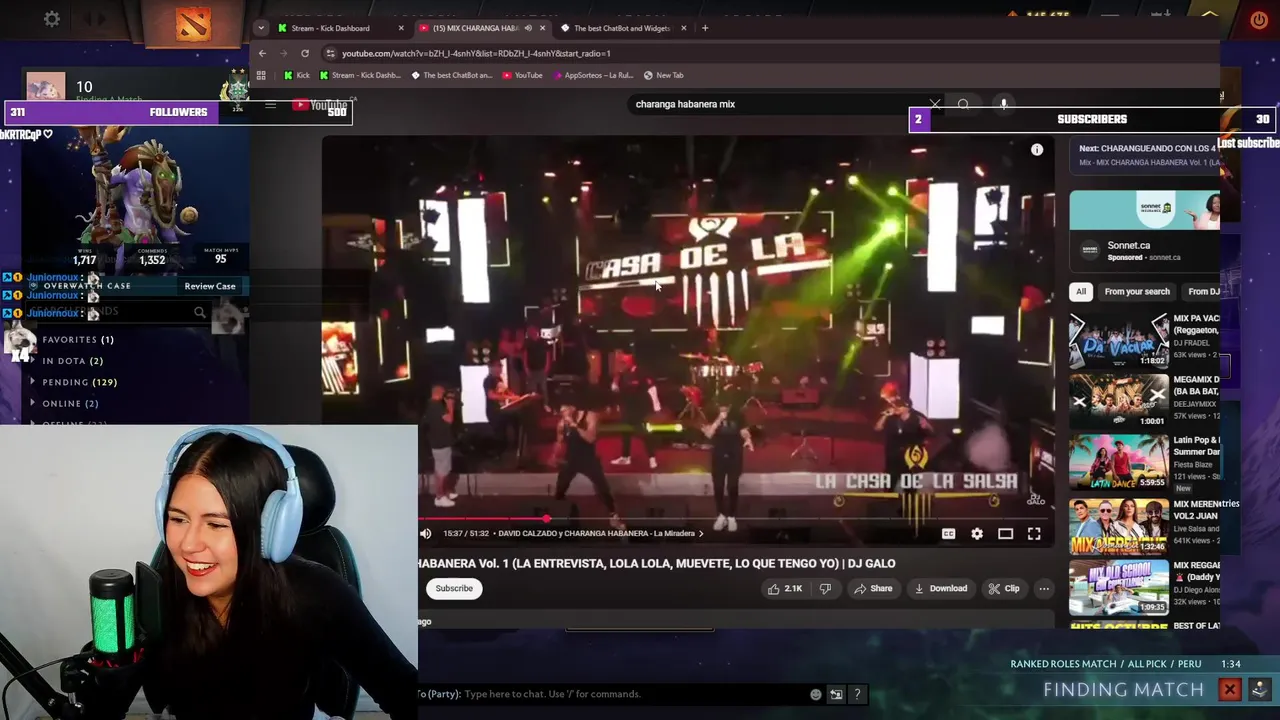Open the video info card icon

(x=1037, y=150)
